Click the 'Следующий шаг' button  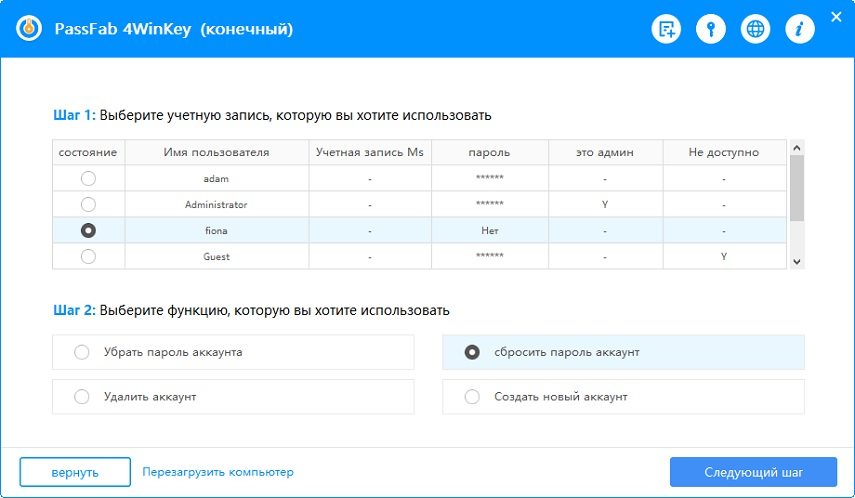tap(752, 471)
